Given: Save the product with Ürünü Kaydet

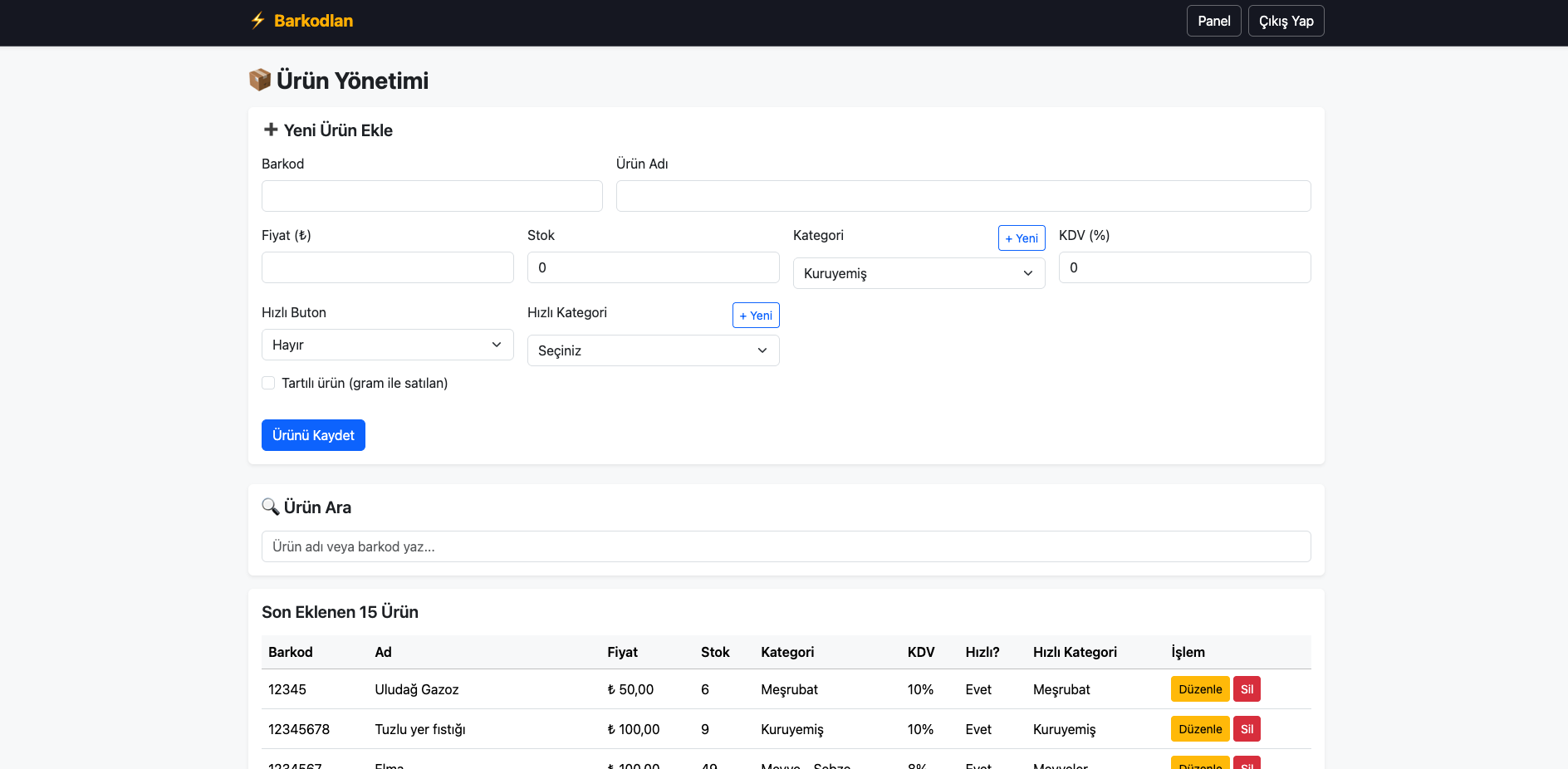Looking at the screenshot, I should [313, 435].
